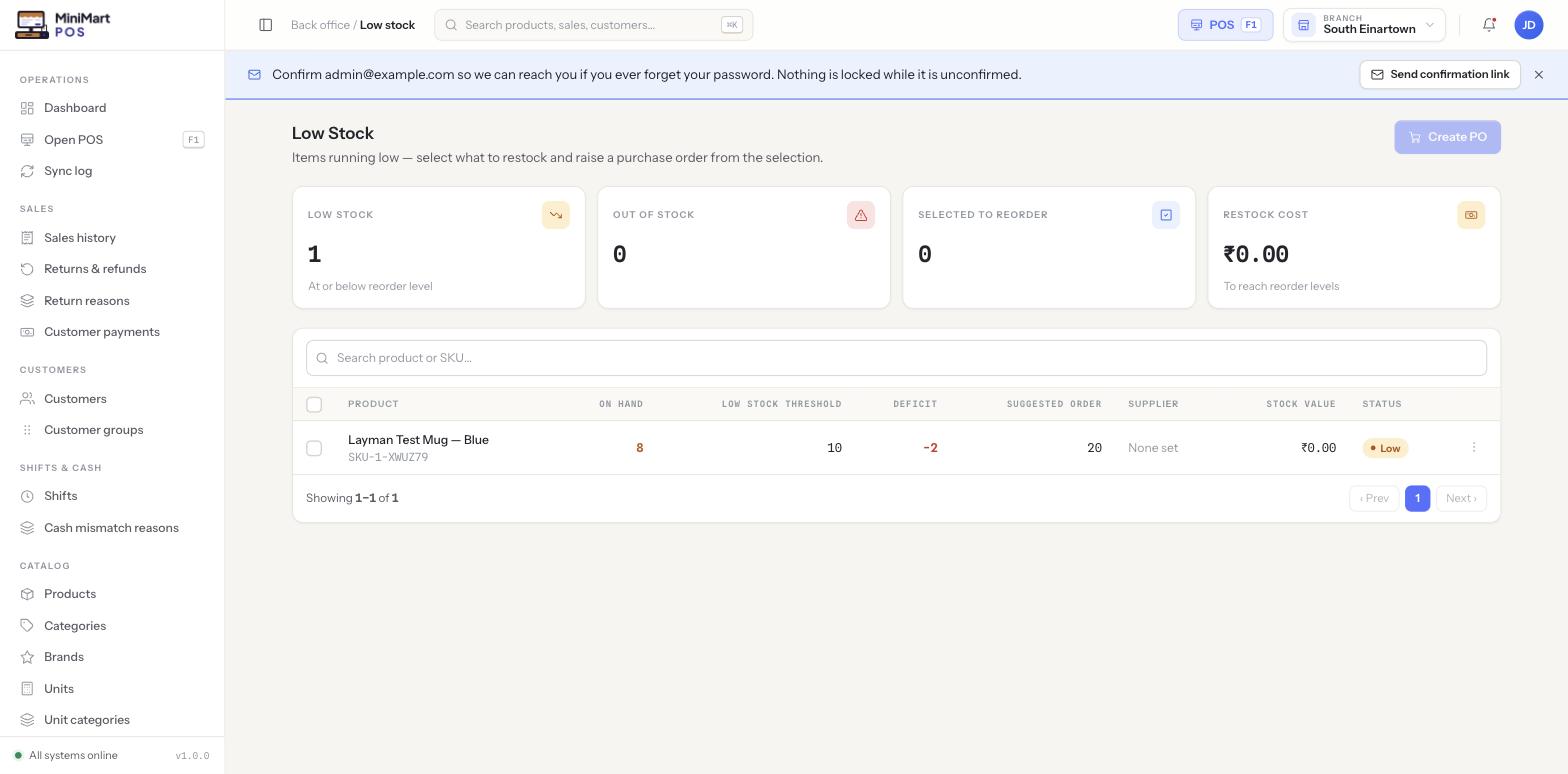Focus the global search products field
The image size is (1568, 774).
click(593, 25)
